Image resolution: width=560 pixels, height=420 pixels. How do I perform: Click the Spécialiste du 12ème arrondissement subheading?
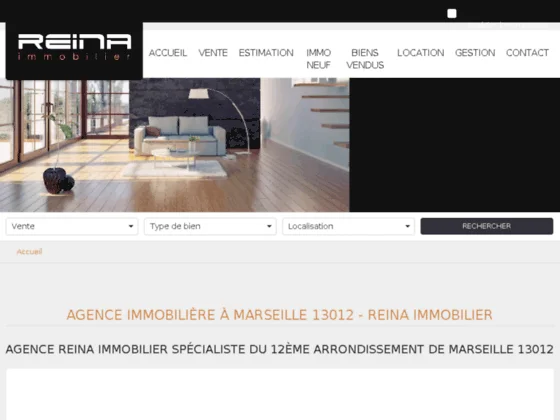(280, 349)
